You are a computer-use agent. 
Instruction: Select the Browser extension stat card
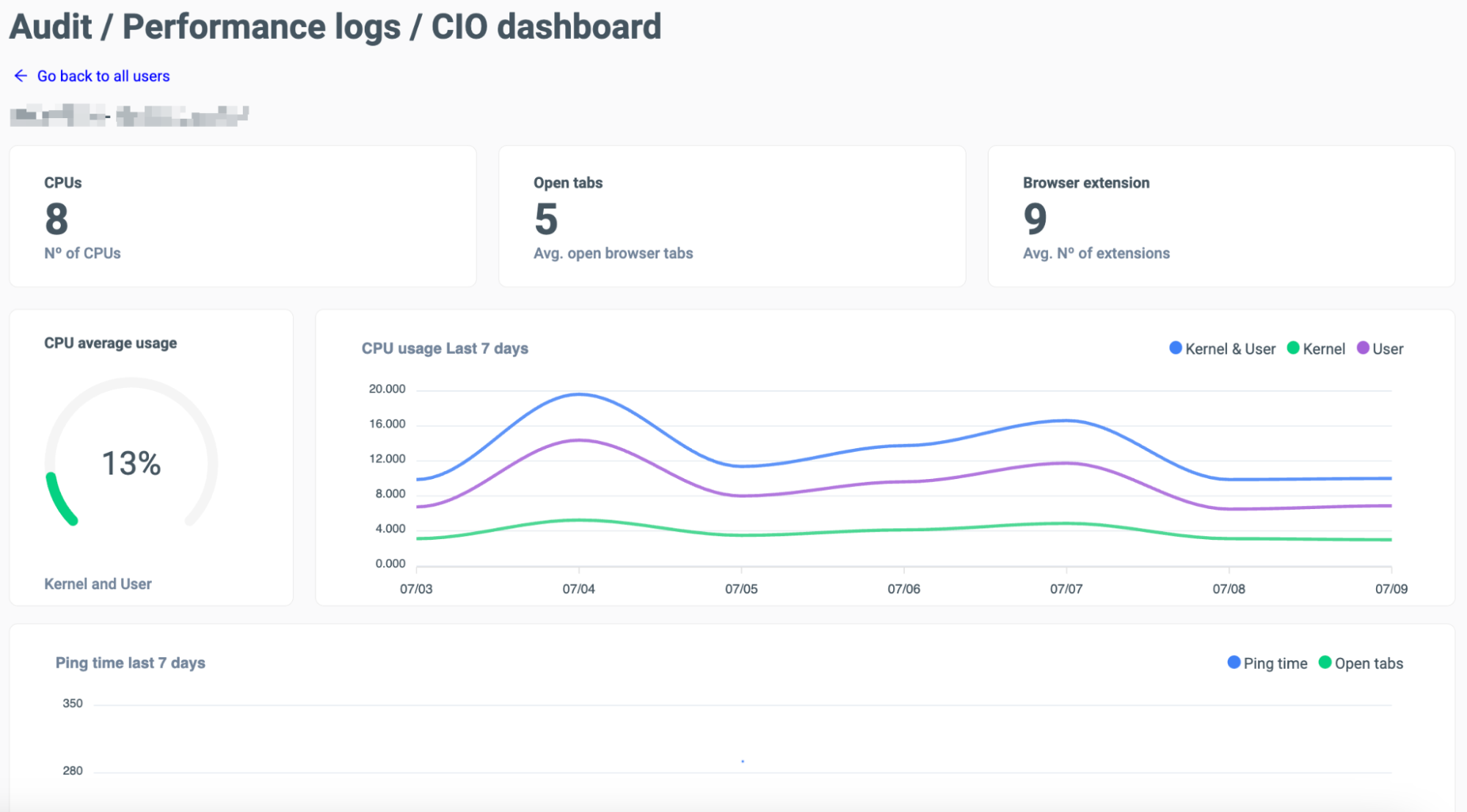(x=1221, y=216)
